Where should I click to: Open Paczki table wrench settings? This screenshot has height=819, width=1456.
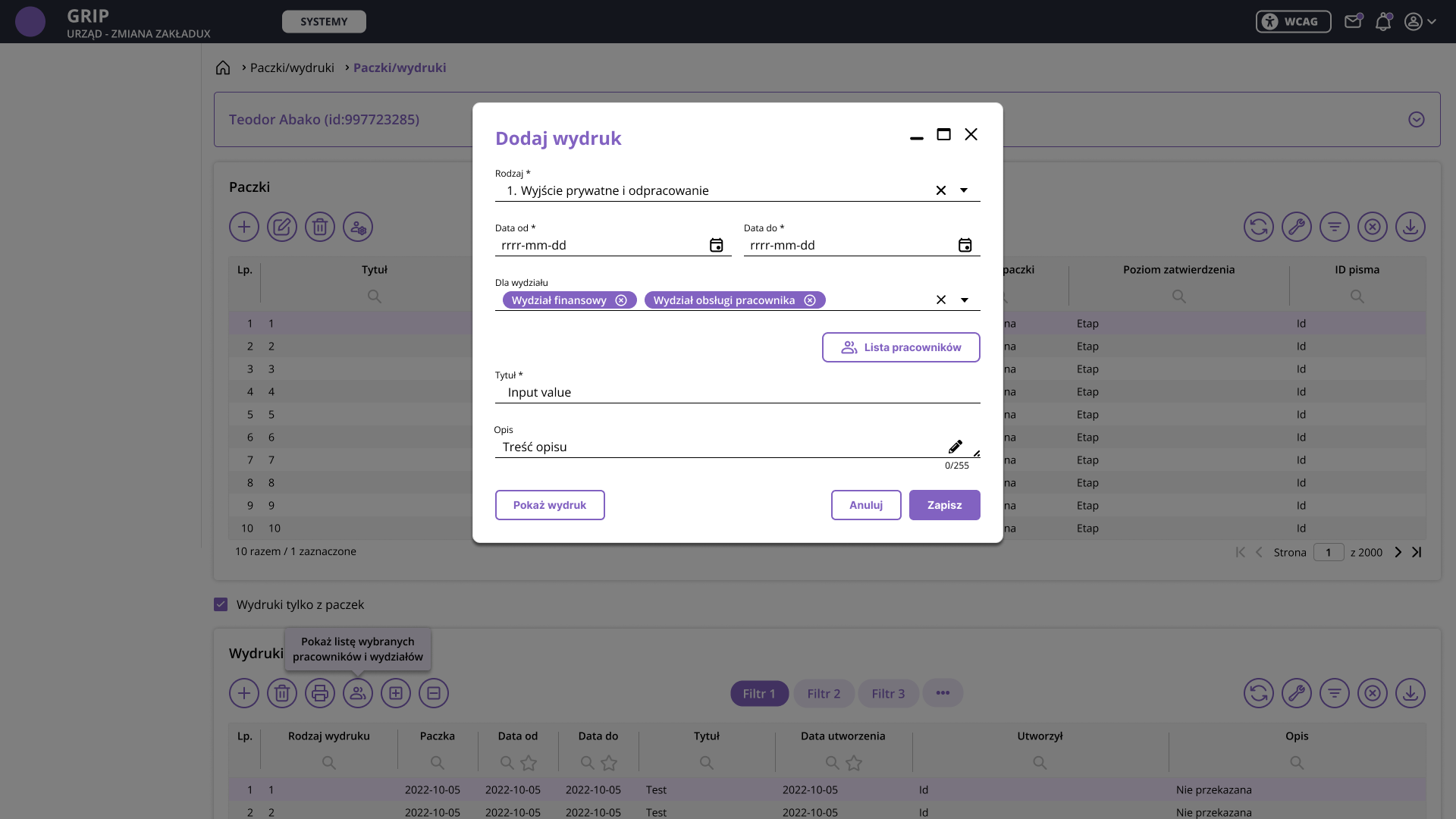(1297, 227)
